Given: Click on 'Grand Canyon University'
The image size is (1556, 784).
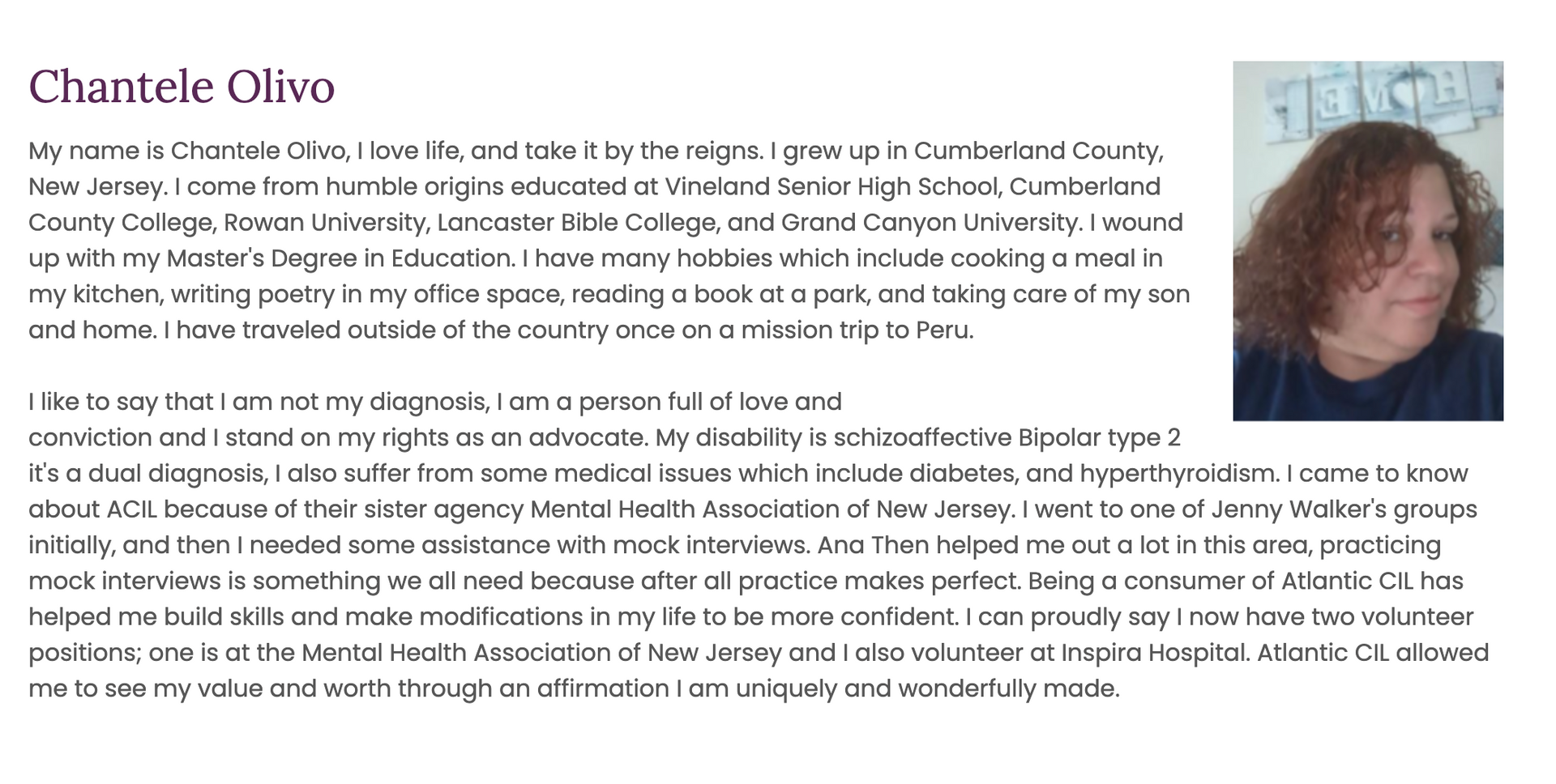Looking at the screenshot, I should 932,223.
